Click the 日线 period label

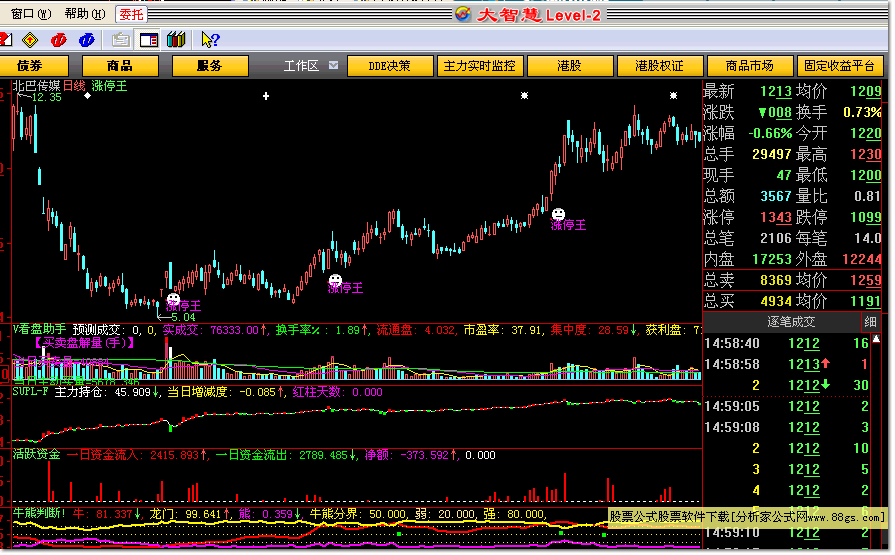coord(74,86)
